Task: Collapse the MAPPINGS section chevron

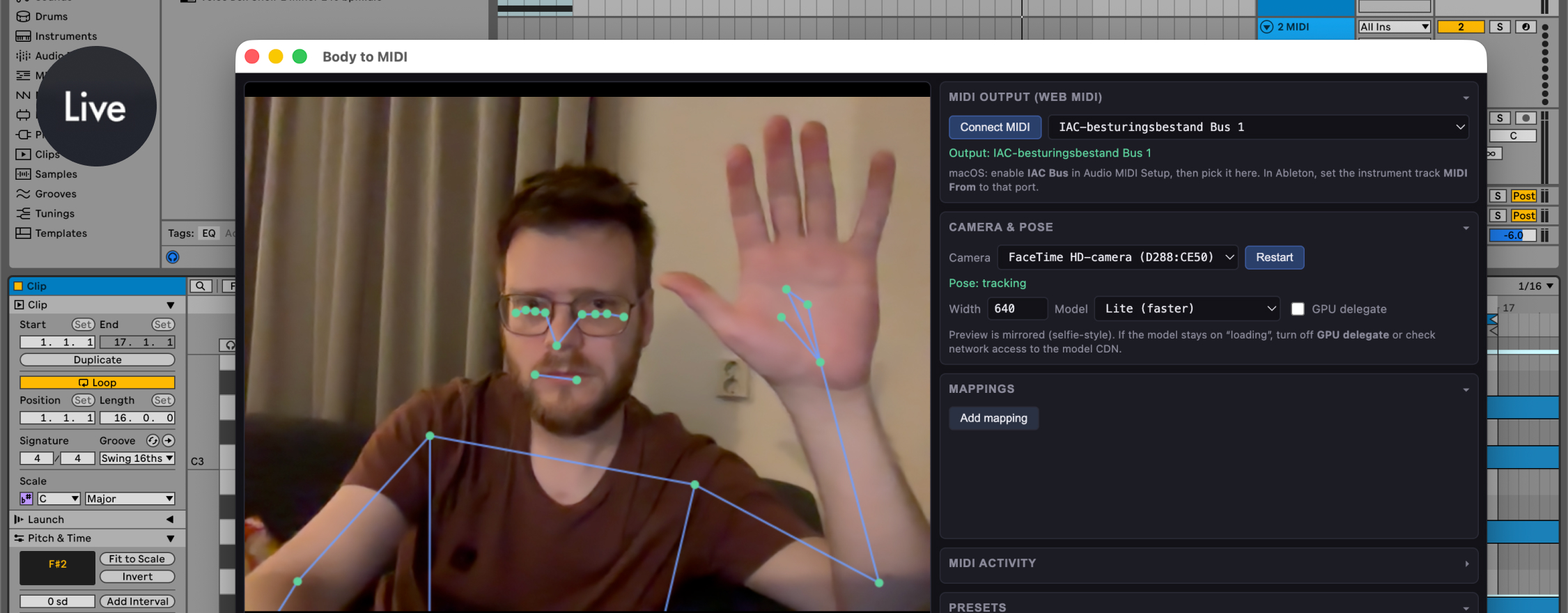Action: (1466, 389)
